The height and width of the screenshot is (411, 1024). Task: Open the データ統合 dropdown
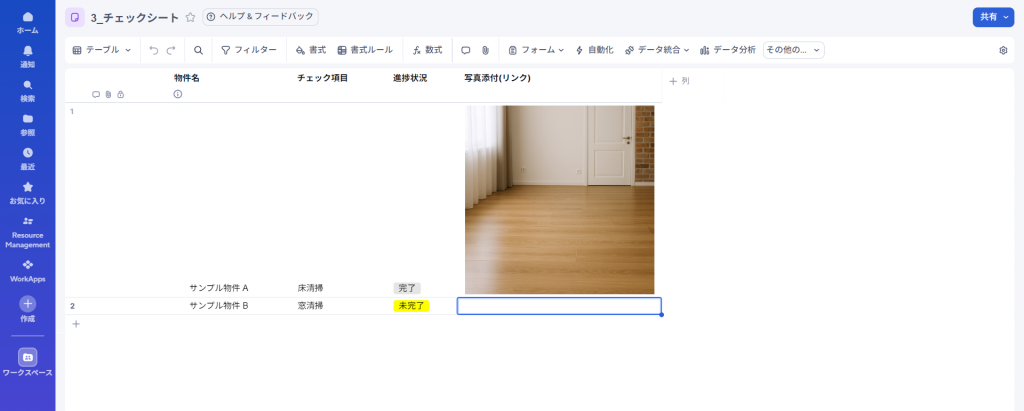coord(657,50)
